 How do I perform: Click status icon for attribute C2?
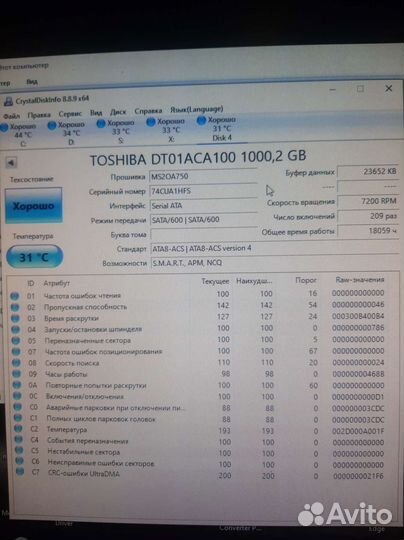coord(19,429)
